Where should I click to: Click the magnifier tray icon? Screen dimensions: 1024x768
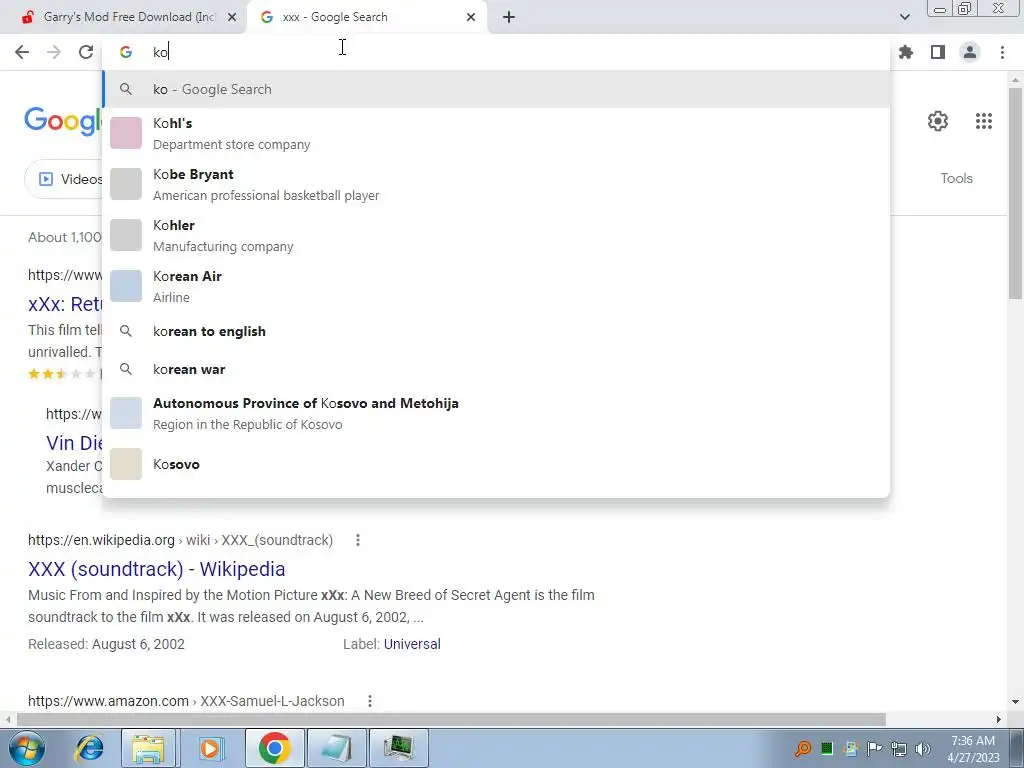point(803,749)
